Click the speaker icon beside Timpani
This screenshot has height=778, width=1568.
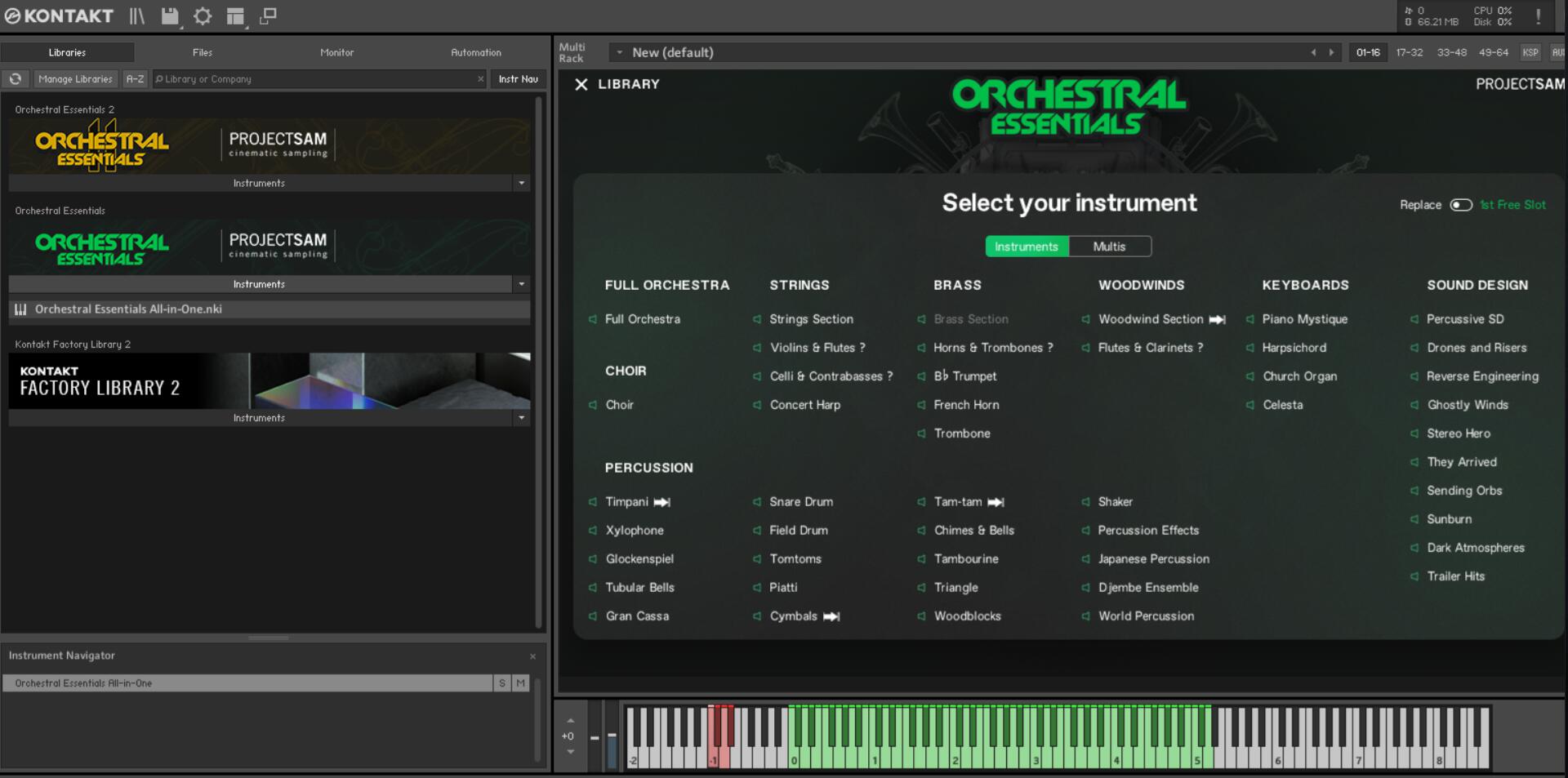click(593, 502)
